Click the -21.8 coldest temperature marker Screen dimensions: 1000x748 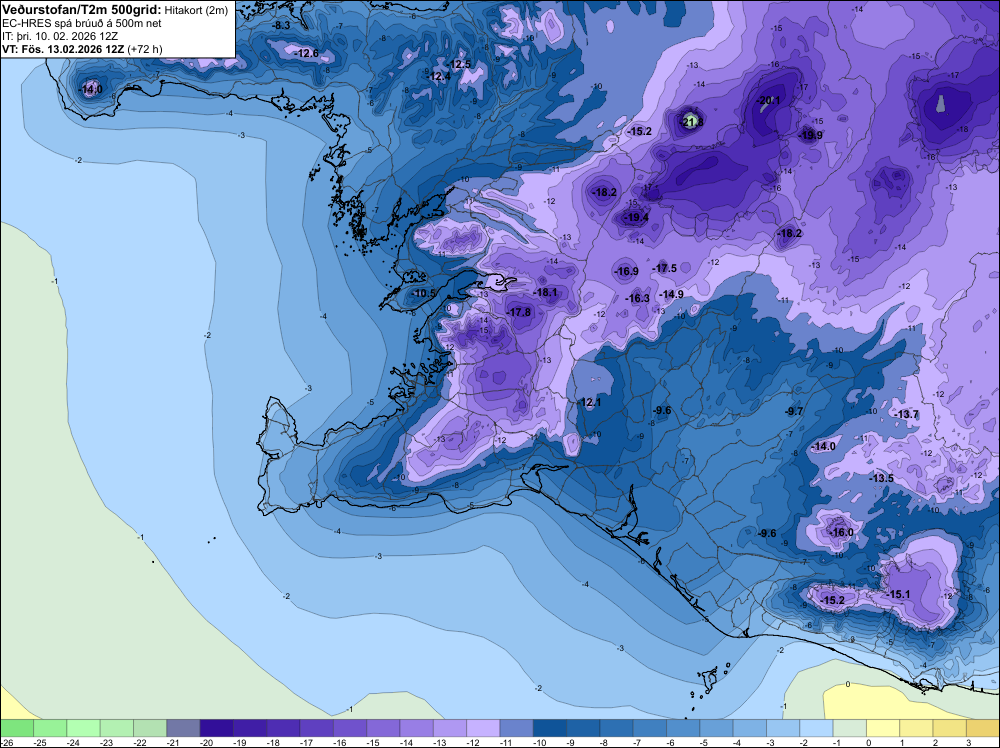tap(692, 121)
